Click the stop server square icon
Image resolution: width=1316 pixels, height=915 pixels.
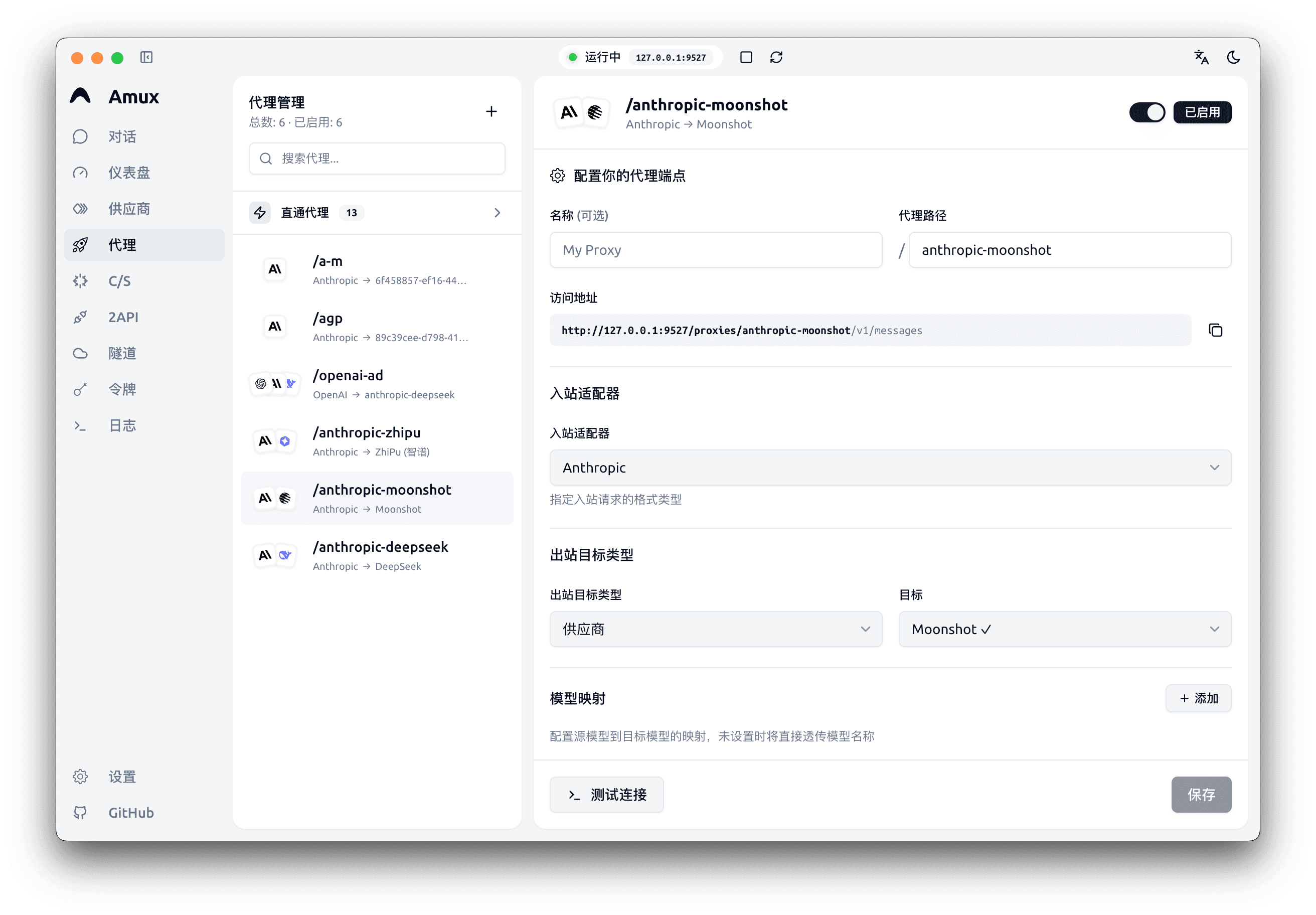(746, 57)
